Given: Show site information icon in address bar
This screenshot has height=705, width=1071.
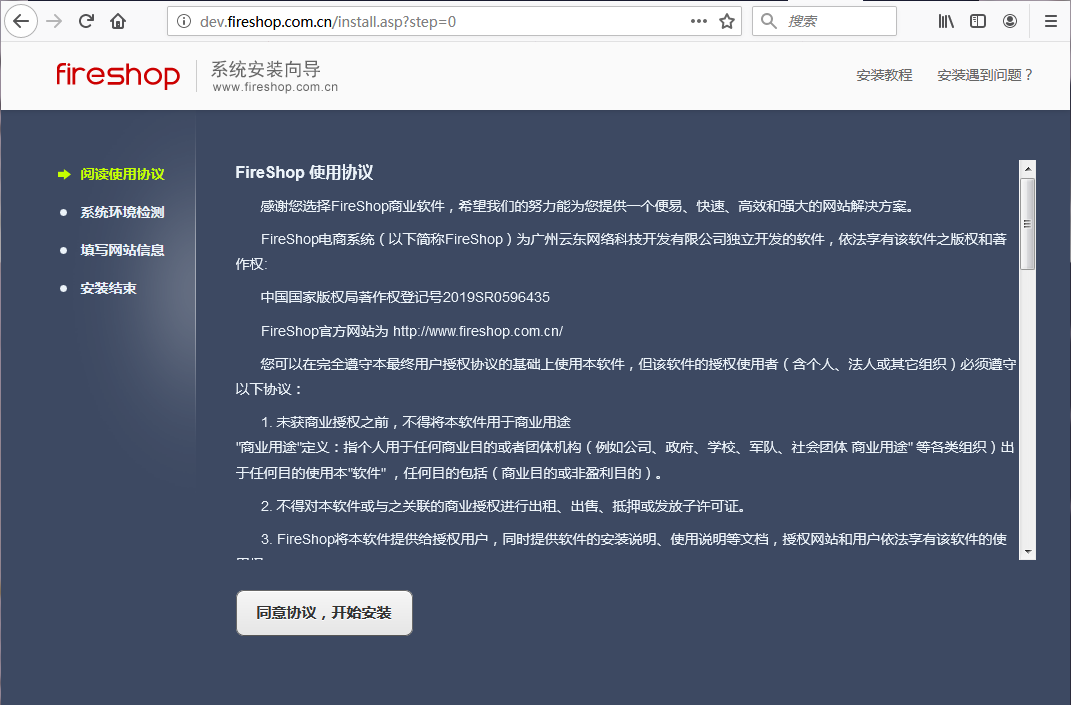Looking at the screenshot, I should click(184, 21).
